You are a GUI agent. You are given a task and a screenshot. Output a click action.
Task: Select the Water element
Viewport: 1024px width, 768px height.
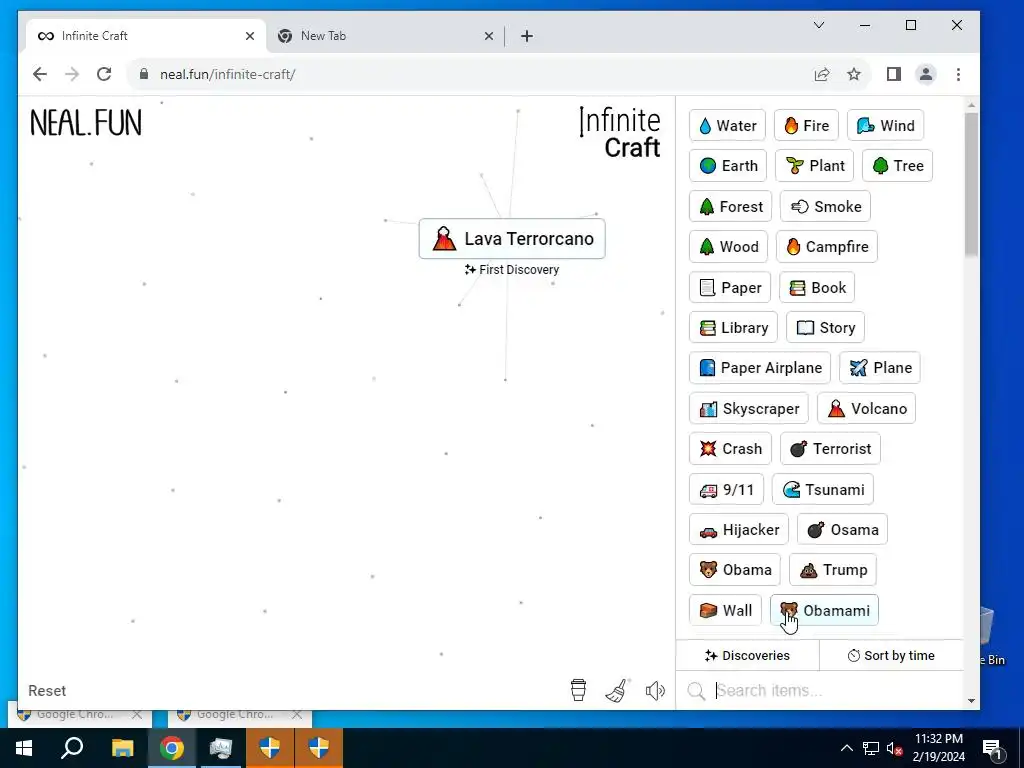[x=727, y=125]
